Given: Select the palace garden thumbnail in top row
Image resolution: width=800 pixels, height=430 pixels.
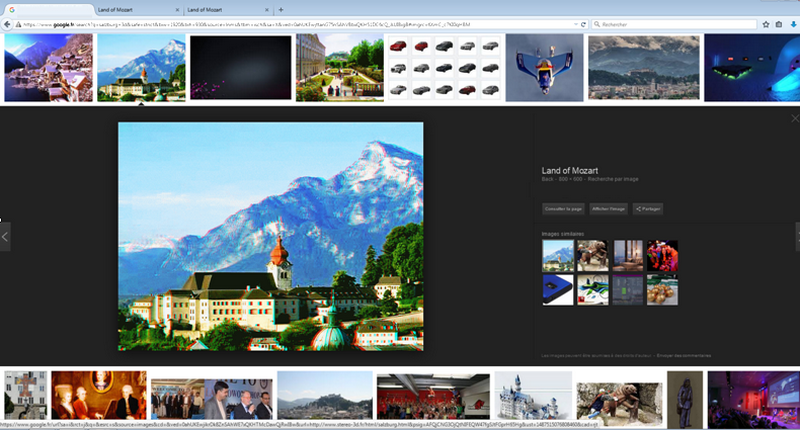Looking at the screenshot, I should (340, 67).
